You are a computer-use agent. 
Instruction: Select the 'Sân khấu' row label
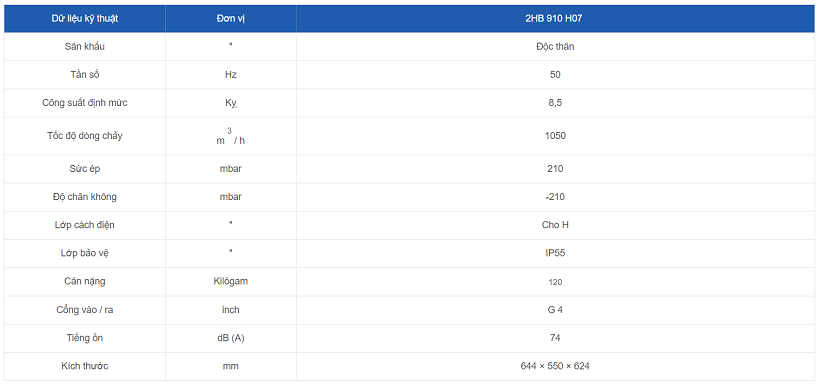85,47
